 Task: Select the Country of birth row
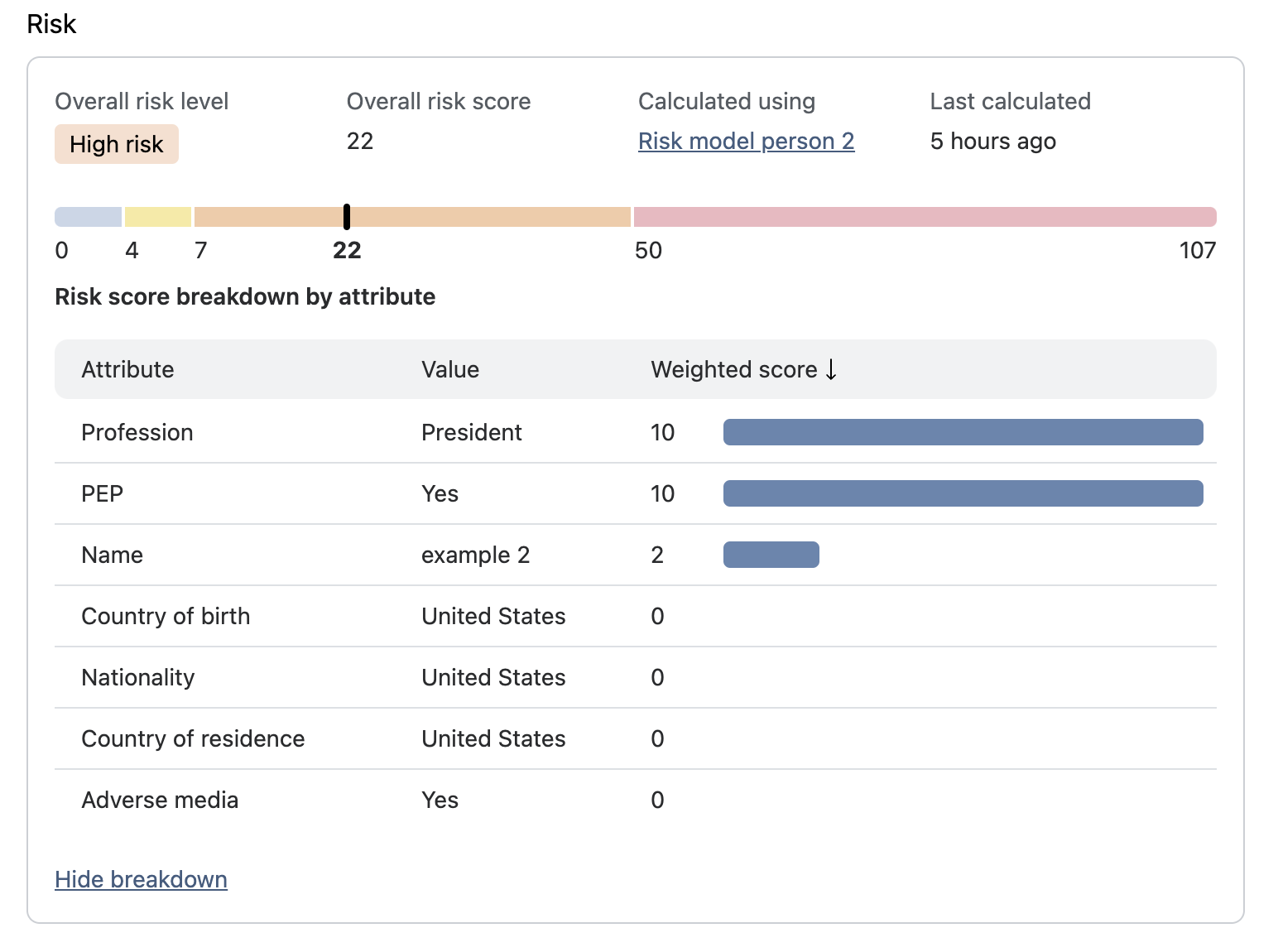166,616
